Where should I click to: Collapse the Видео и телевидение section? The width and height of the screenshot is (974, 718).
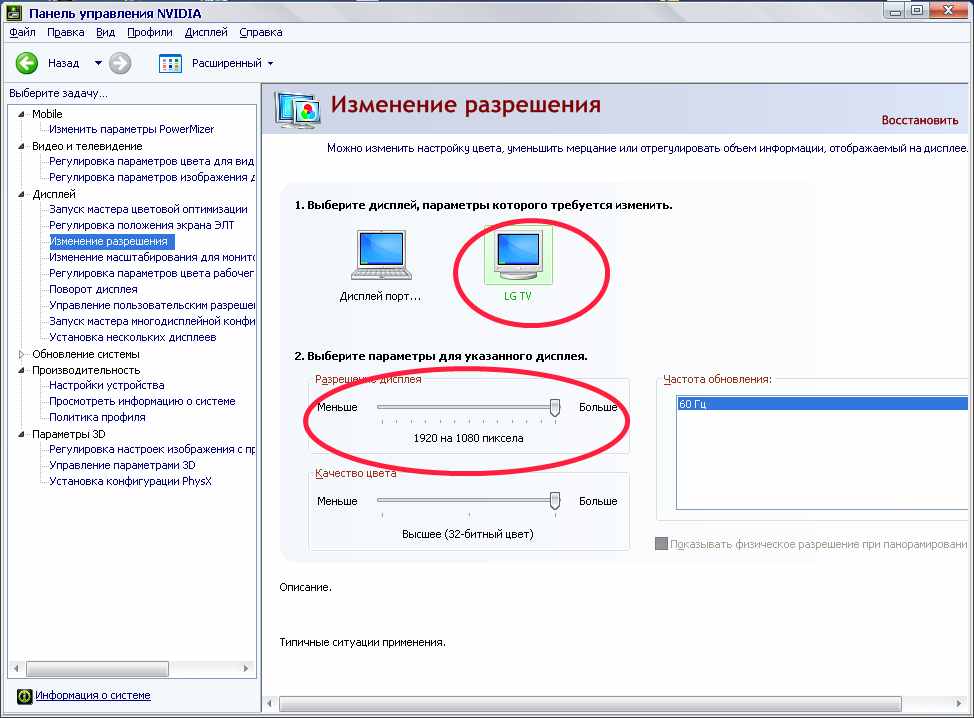tap(22, 146)
